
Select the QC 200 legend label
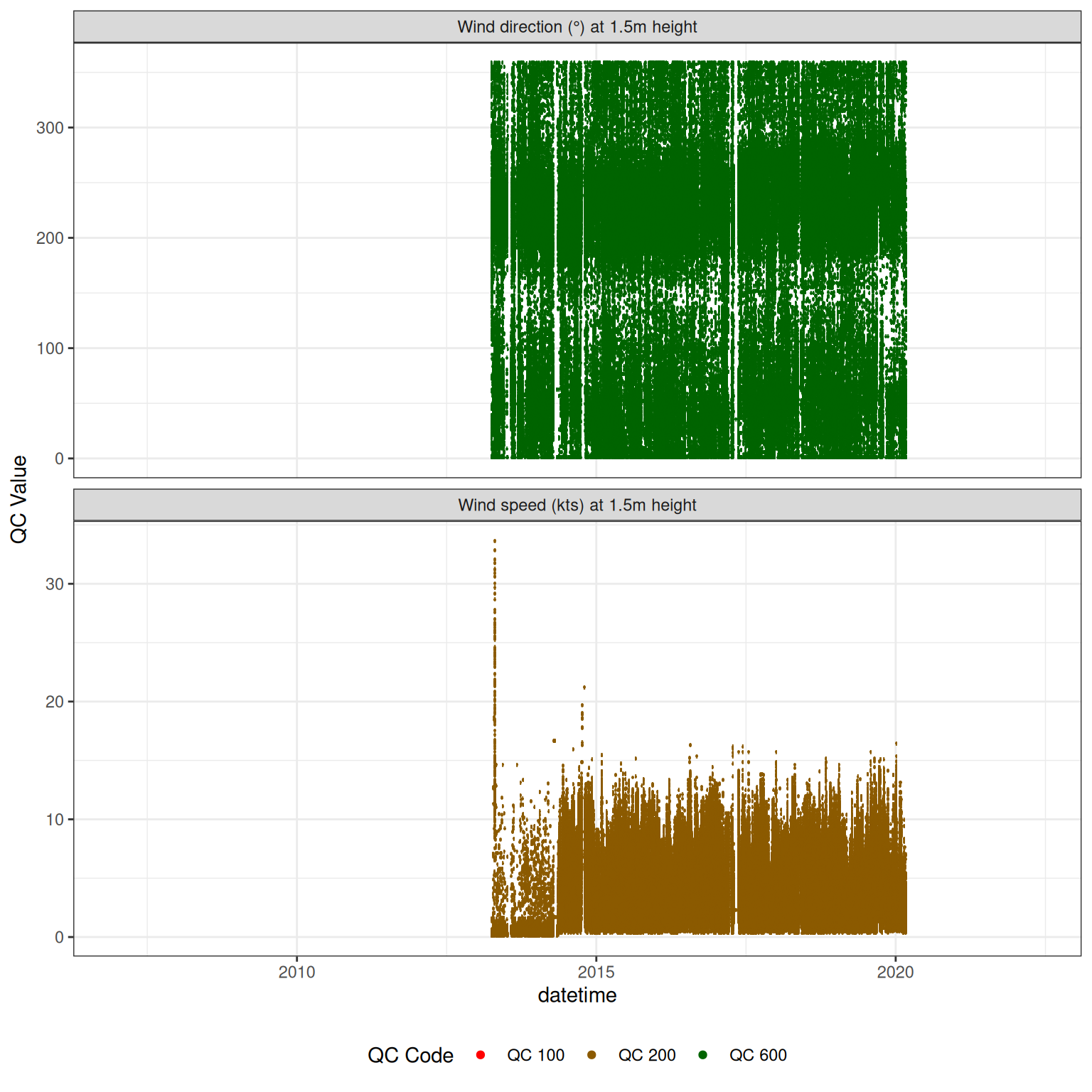click(x=646, y=1055)
